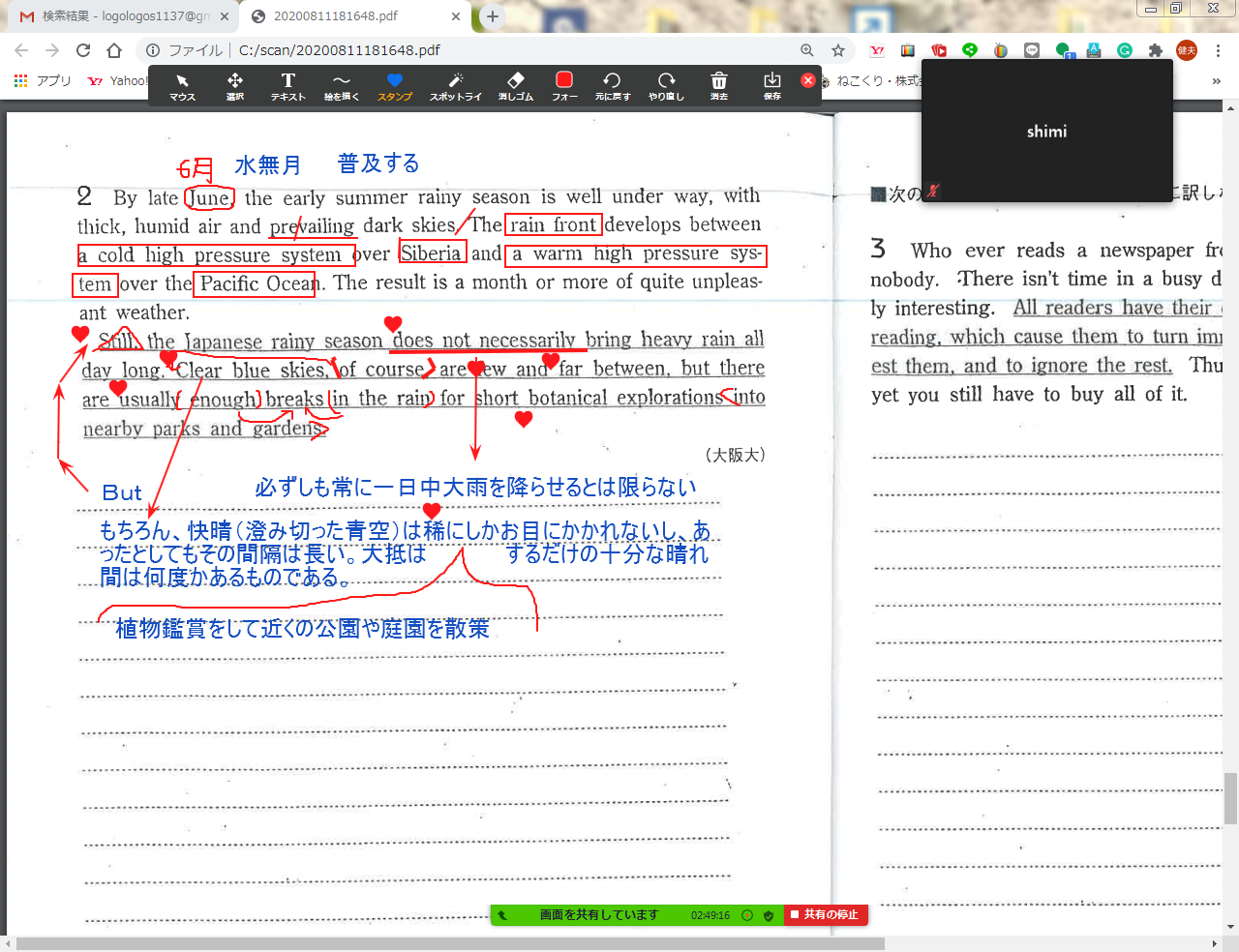Open the Chrome three-dot menu
This screenshot has width=1239, height=952.
1218,50
